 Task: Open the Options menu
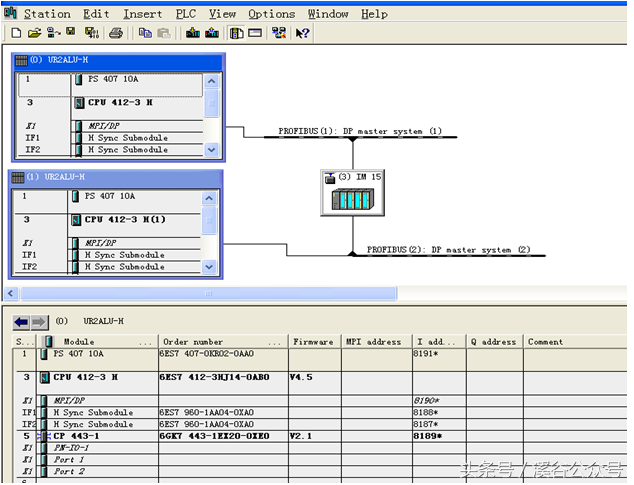[271, 14]
